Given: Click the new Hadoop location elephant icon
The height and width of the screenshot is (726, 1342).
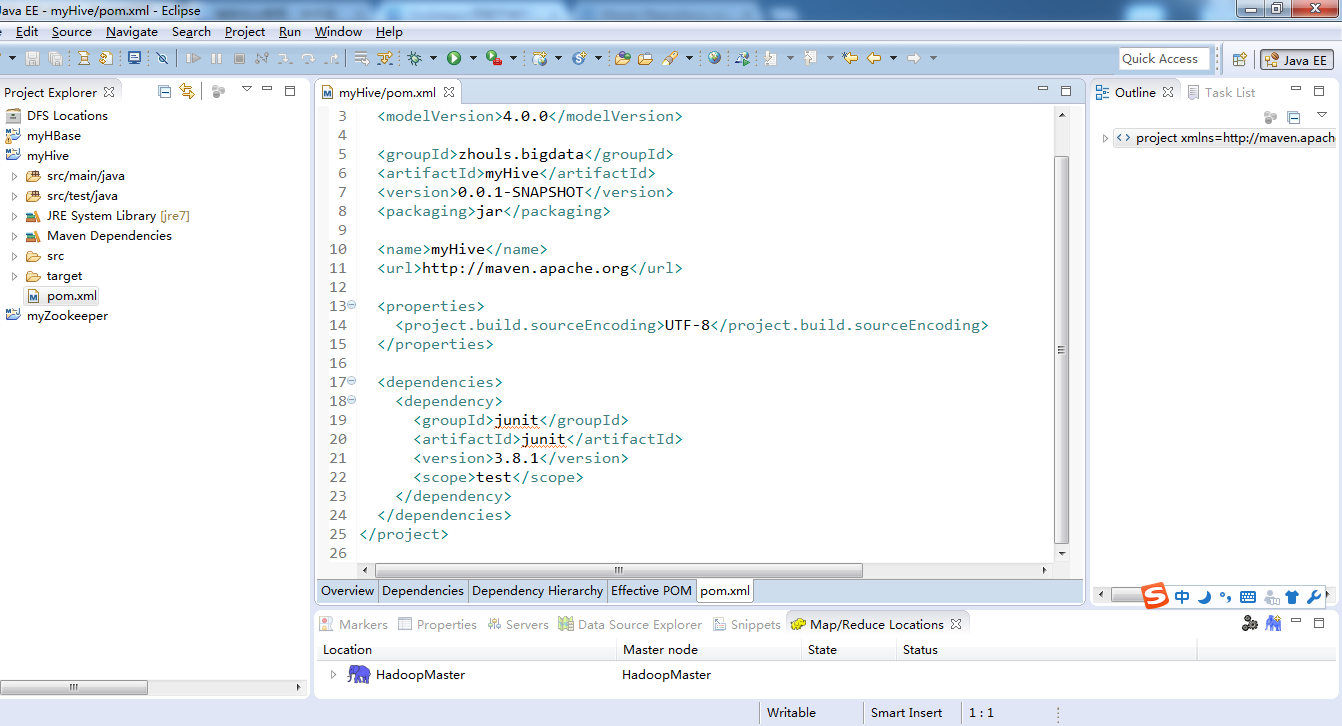Looking at the screenshot, I should click(x=1273, y=623).
